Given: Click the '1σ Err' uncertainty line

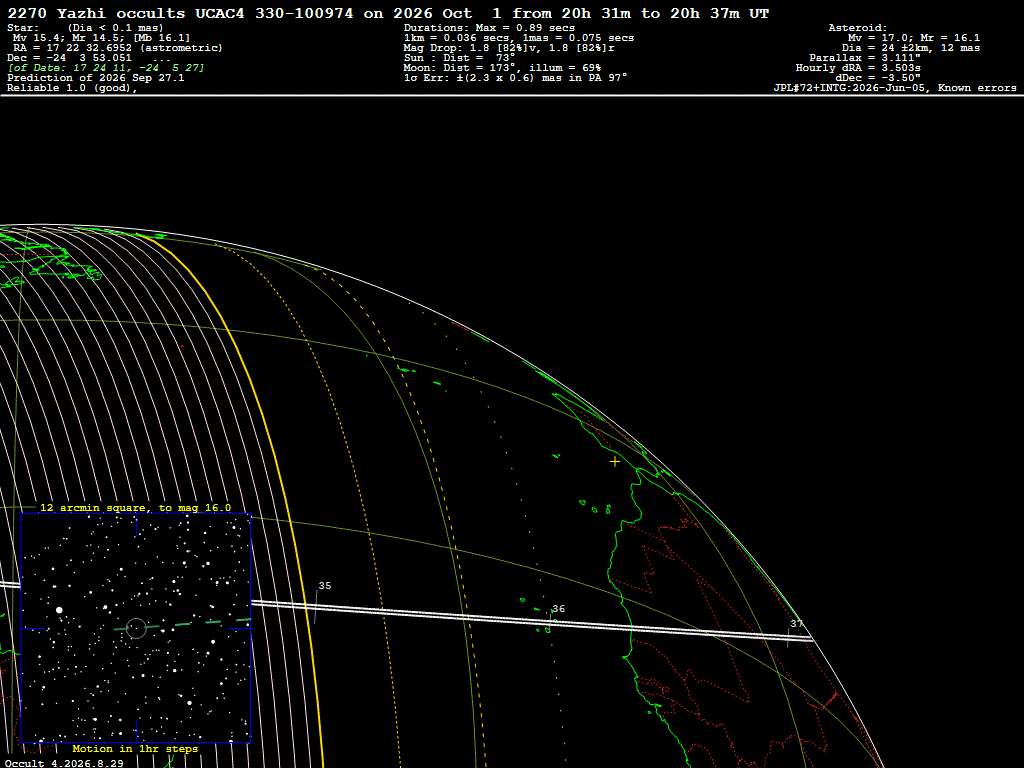Looking at the screenshot, I should point(515,78).
